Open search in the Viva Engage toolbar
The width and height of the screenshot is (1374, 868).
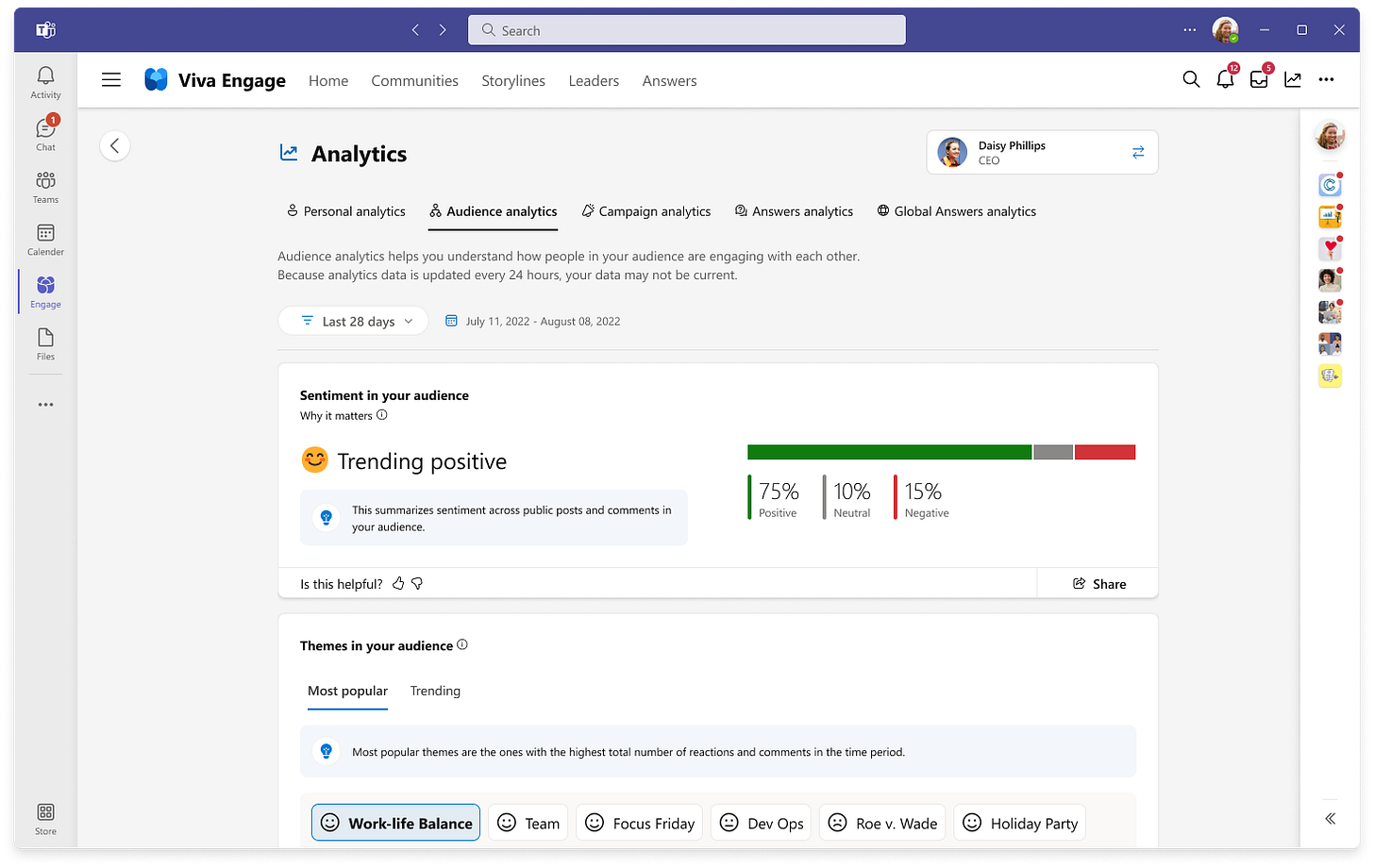pyautogui.click(x=1190, y=80)
